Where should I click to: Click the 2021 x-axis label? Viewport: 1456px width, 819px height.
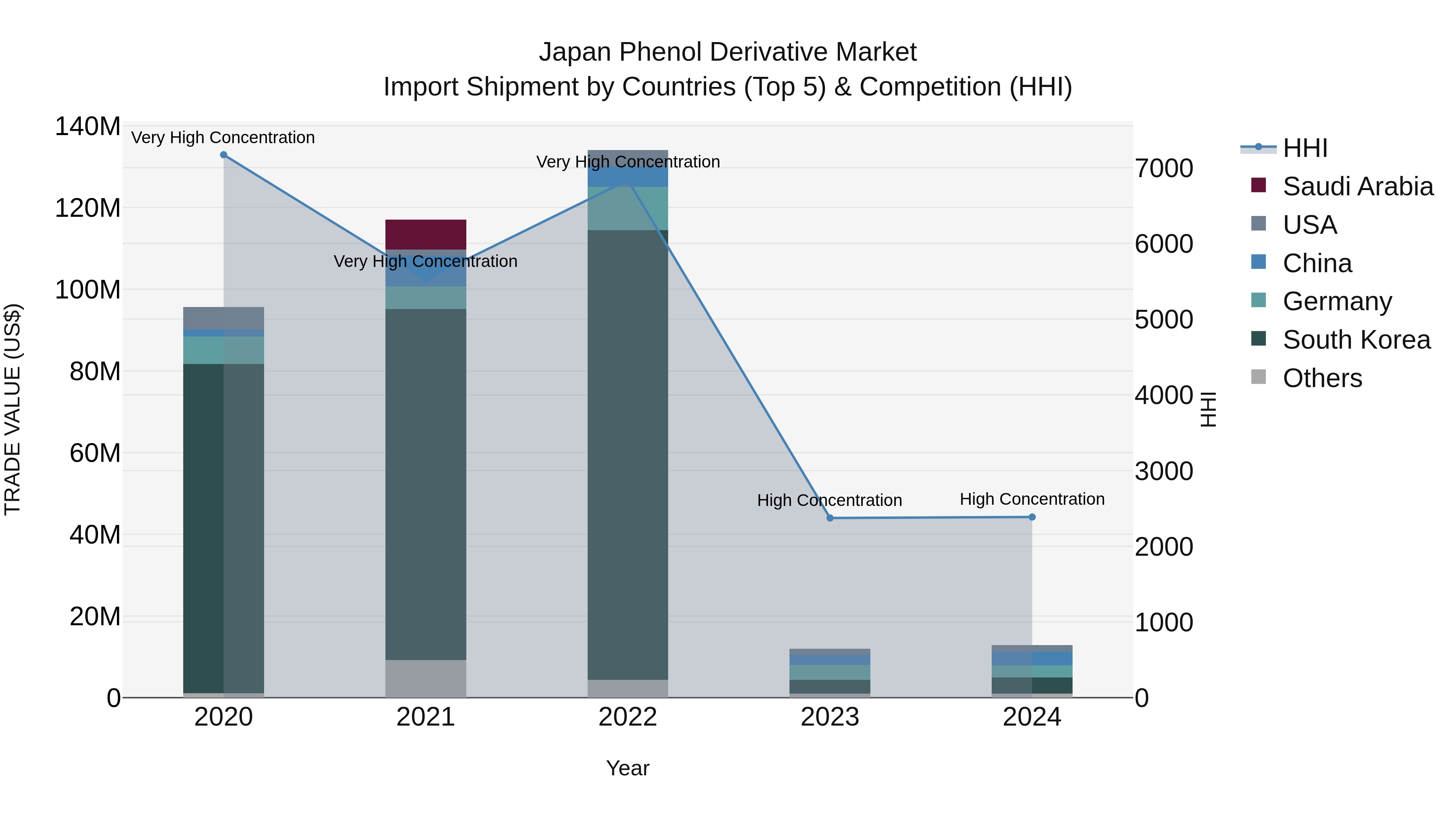point(425,717)
